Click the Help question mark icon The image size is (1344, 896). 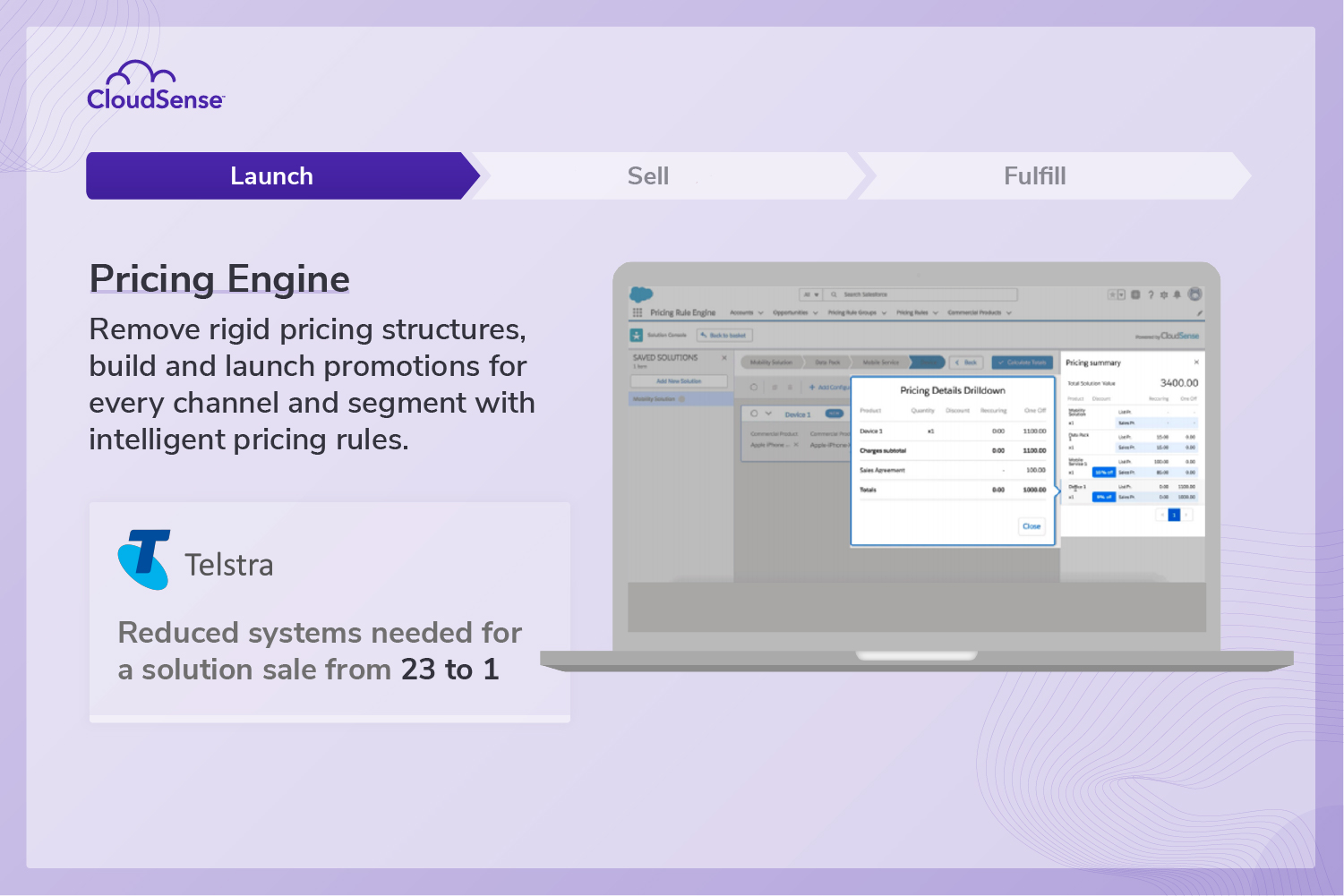[x=1151, y=294]
